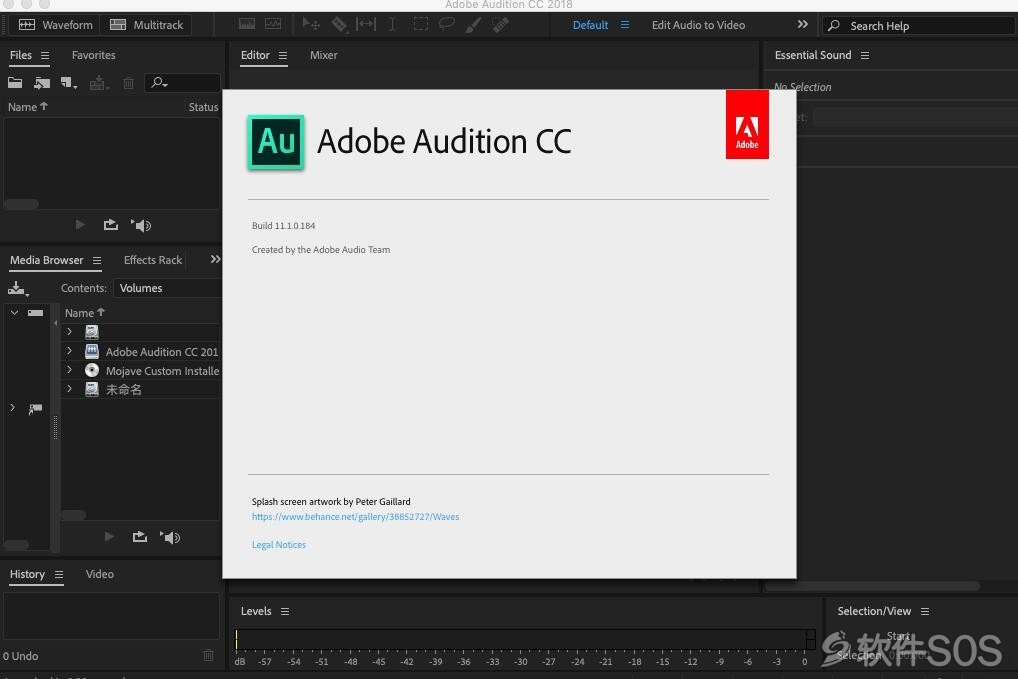Select the Paintbrush Selection tool
This screenshot has height=679, width=1018.
(473, 25)
